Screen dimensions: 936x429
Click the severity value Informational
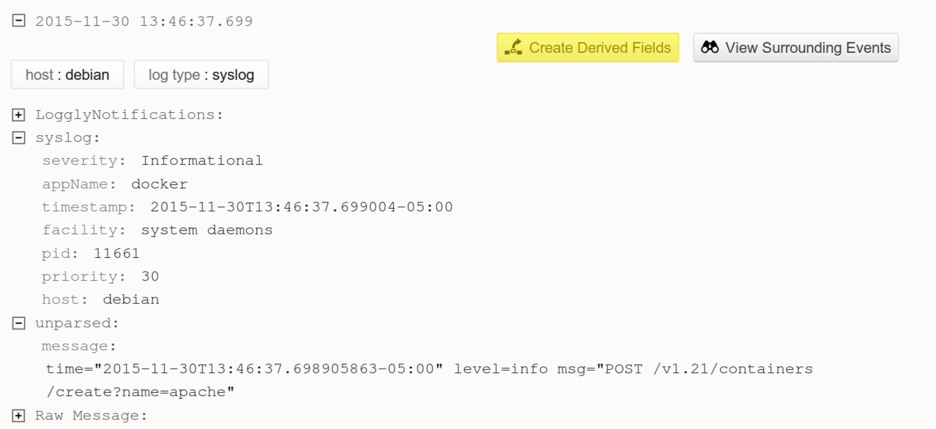pyautogui.click(x=202, y=161)
